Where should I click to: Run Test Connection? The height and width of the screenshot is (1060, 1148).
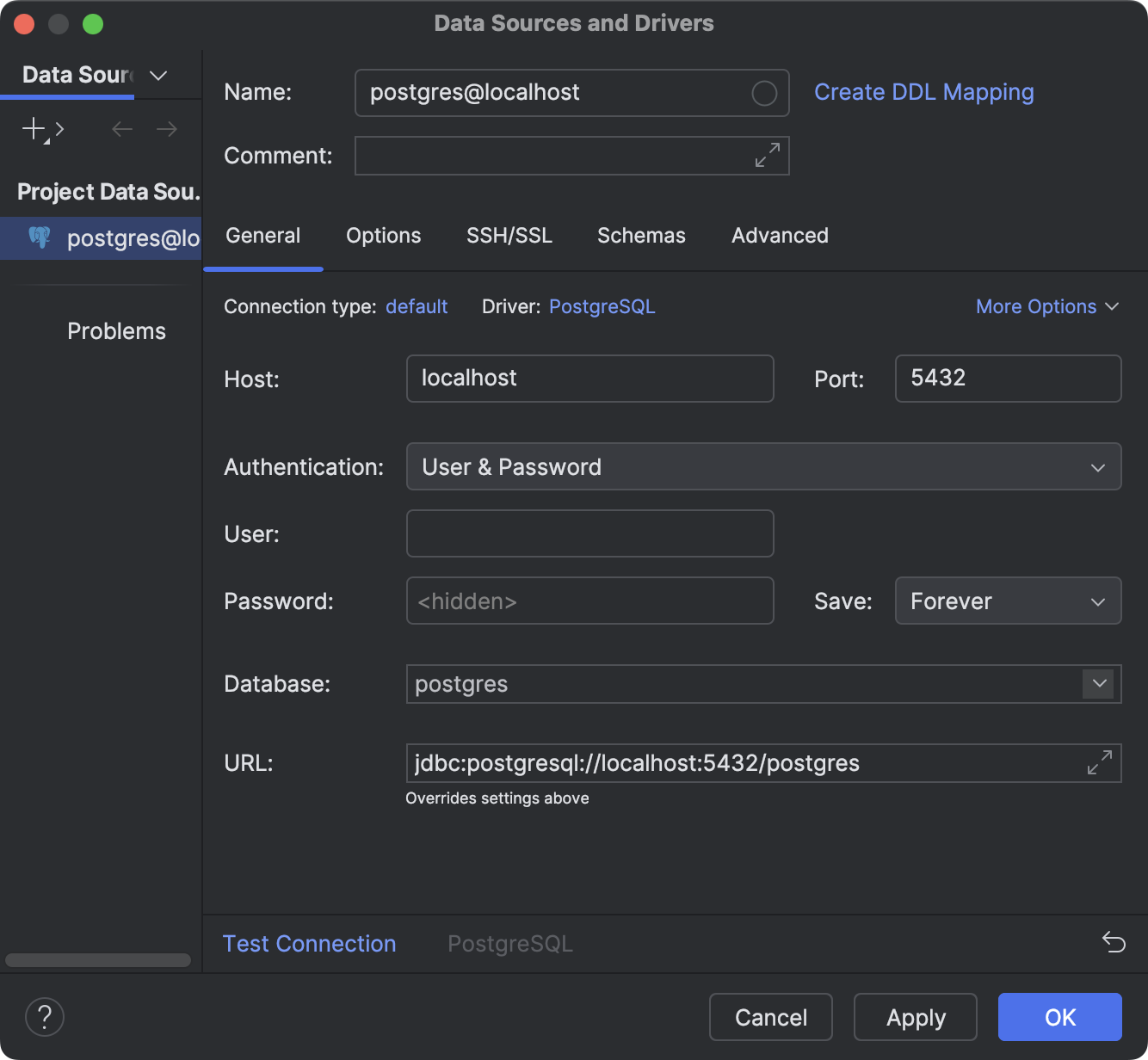pos(309,943)
